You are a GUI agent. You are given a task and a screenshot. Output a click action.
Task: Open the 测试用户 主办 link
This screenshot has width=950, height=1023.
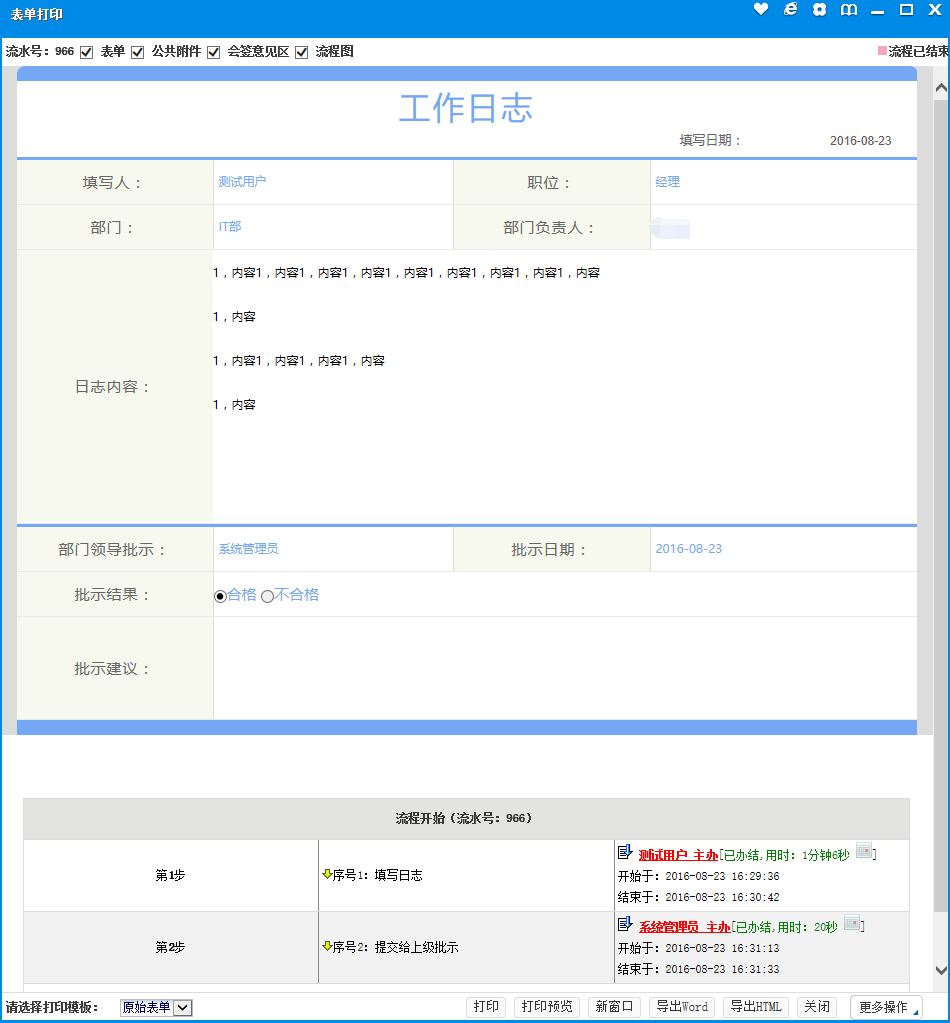pyautogui.click(x=678, y=855)
